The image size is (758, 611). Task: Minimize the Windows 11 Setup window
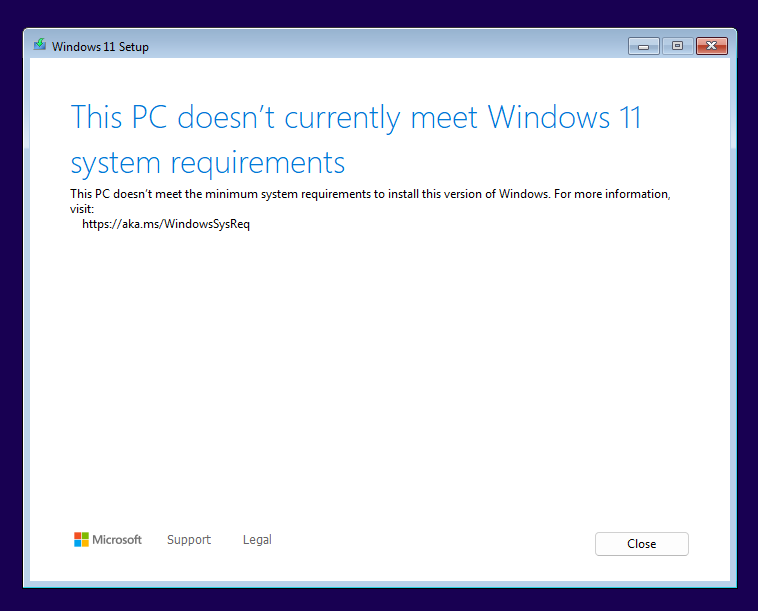tap(643, 46)
